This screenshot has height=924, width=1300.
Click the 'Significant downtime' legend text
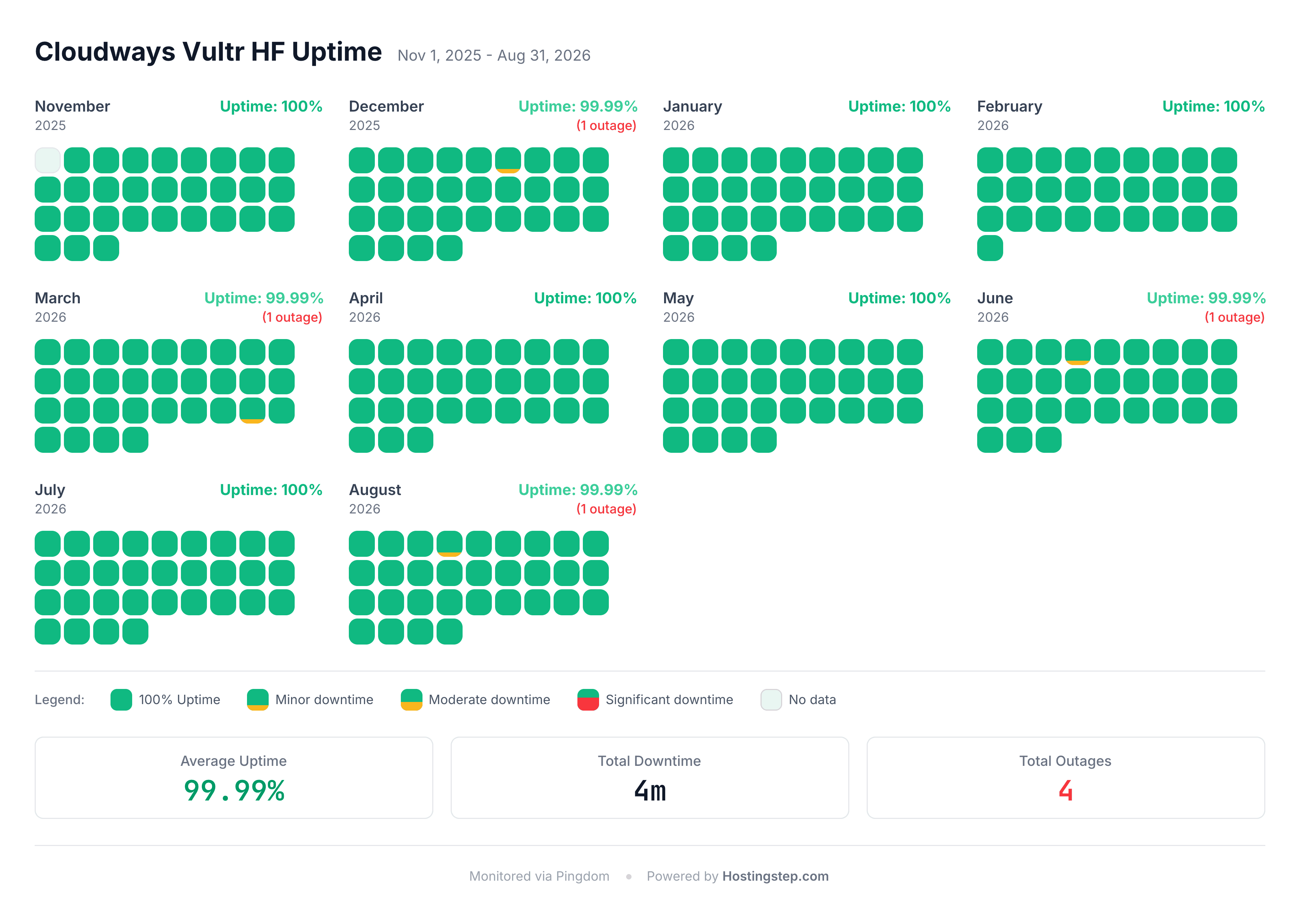pyautogui.click(x=669, y=700)
